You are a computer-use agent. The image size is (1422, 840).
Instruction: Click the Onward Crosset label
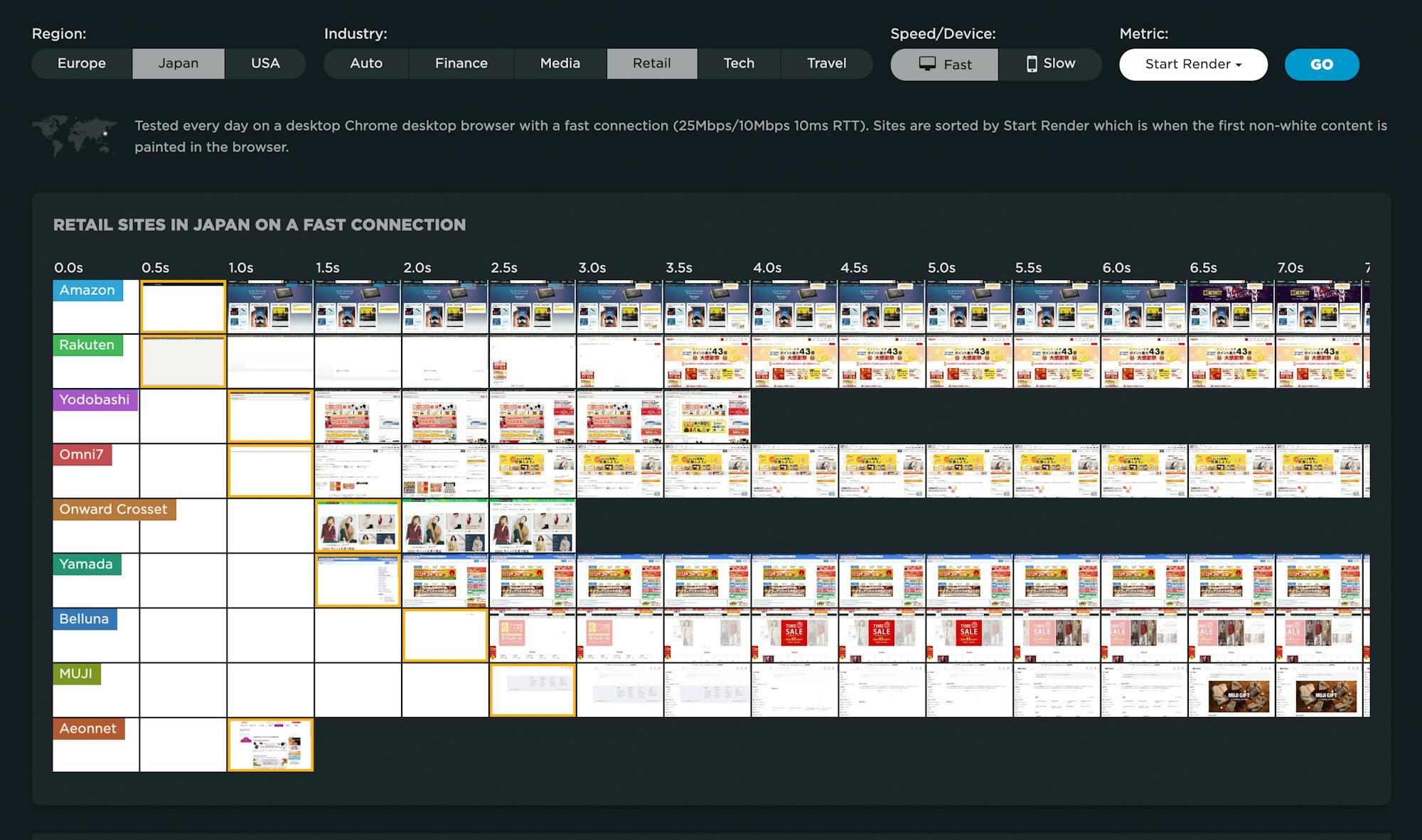[x=114, y=509]
